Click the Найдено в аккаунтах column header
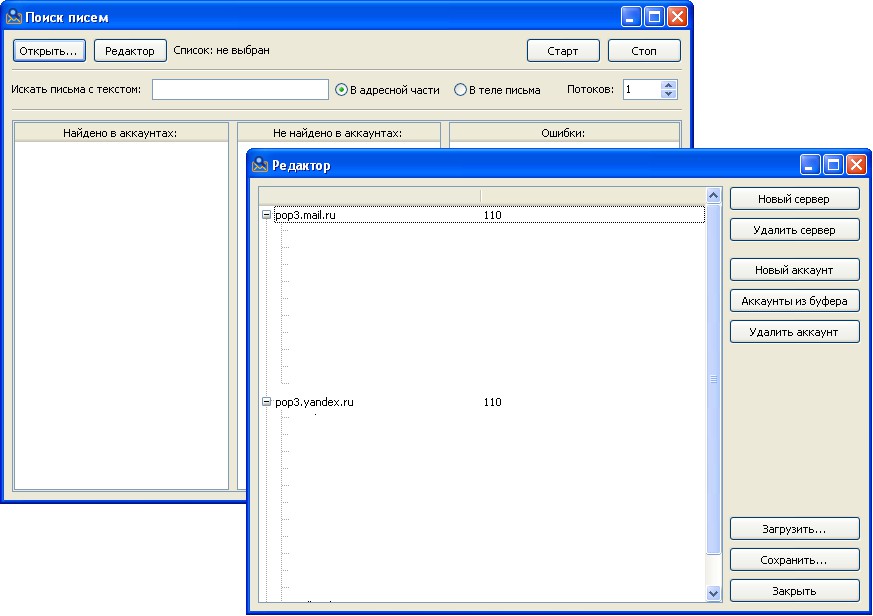The image size is (873, 616). tap(120, 133)
